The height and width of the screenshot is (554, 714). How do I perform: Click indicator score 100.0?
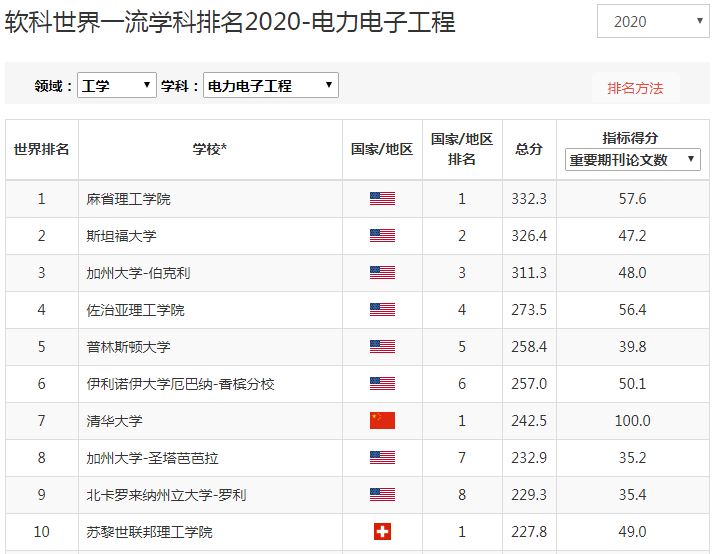point(632,421)
